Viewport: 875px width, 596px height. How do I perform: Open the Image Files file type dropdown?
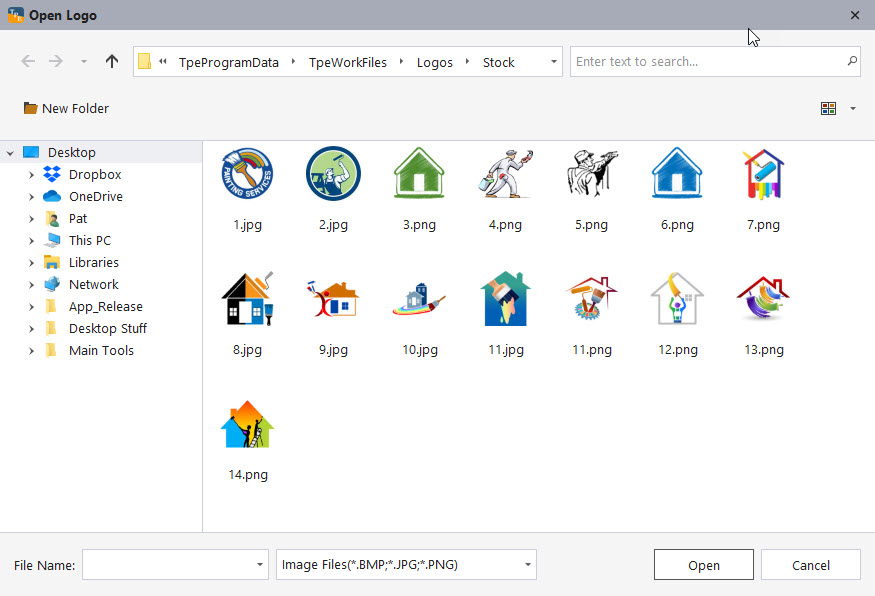(x=526, y=564)
